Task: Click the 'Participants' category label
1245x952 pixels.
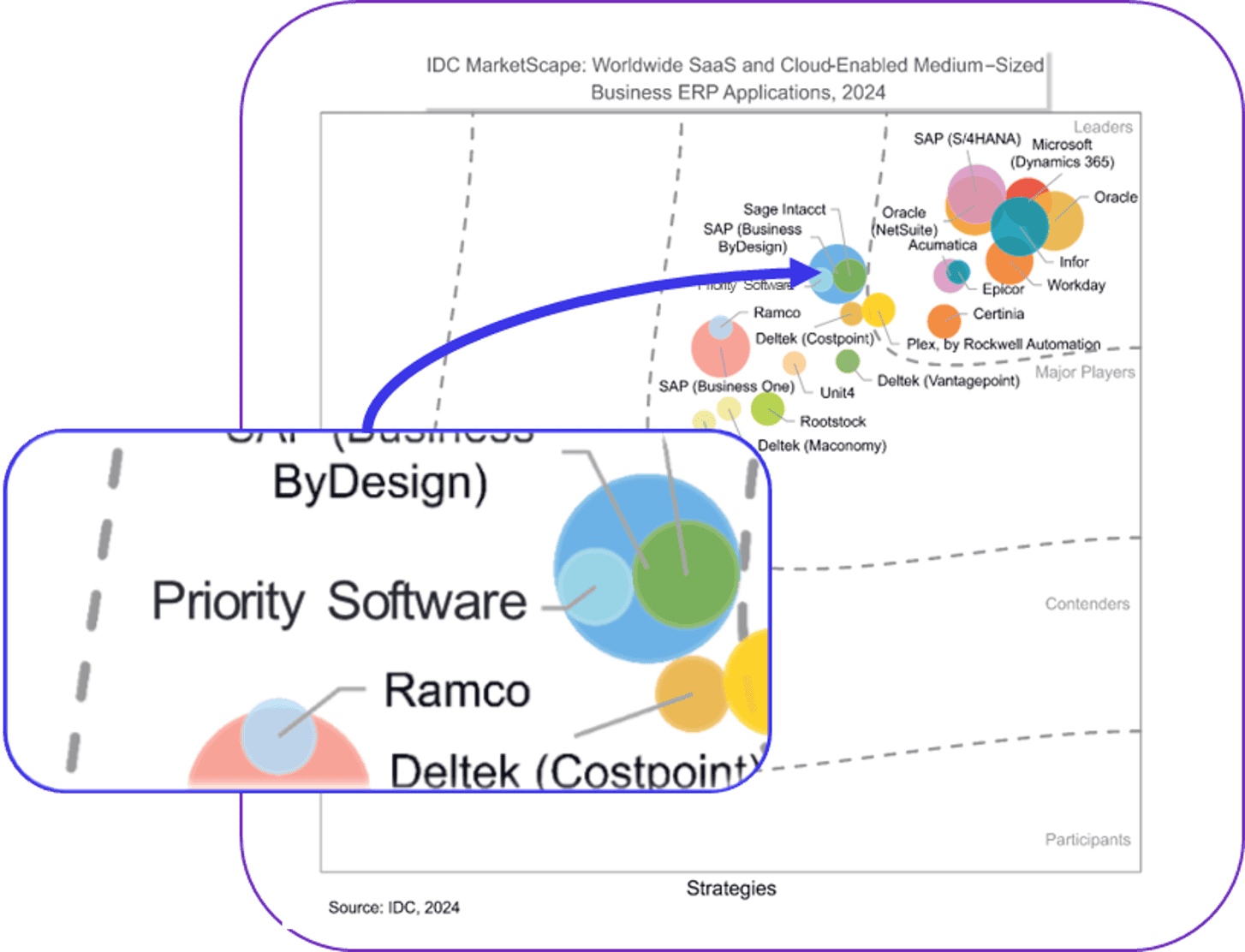Action: tap(1087, 840)
